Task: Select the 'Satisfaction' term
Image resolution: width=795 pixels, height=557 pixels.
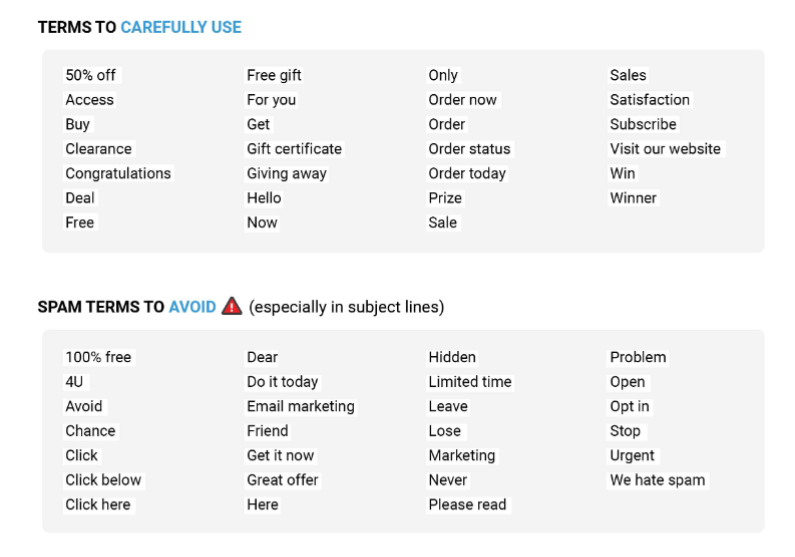Action: point(650,100)
